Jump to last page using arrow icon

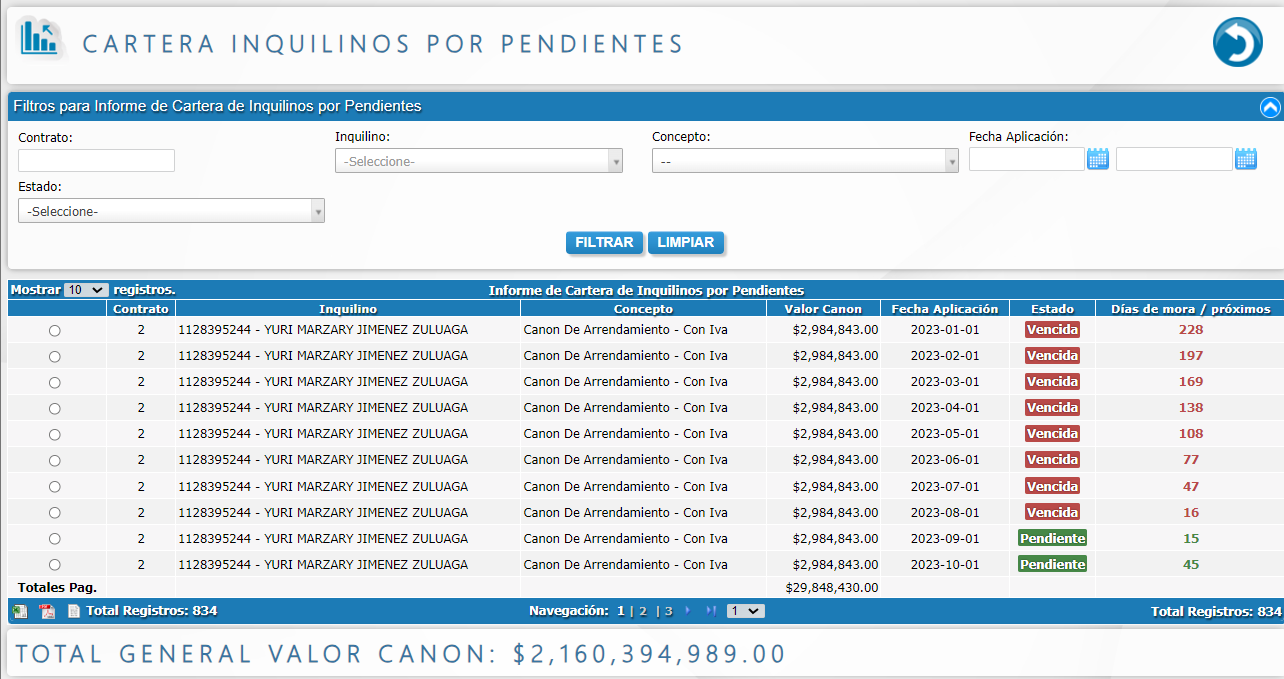[x=711, y=610]
